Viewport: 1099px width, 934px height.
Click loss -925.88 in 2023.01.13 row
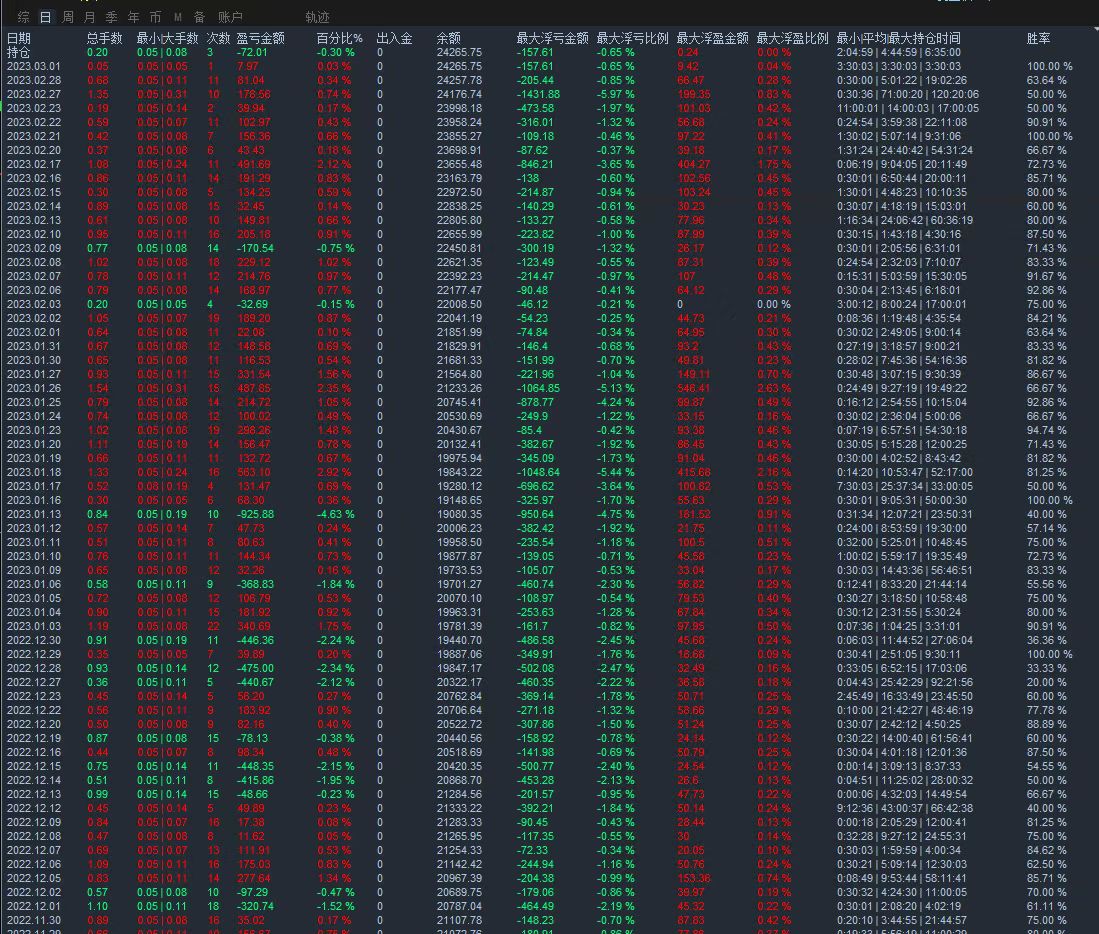[x=255, y=514]
